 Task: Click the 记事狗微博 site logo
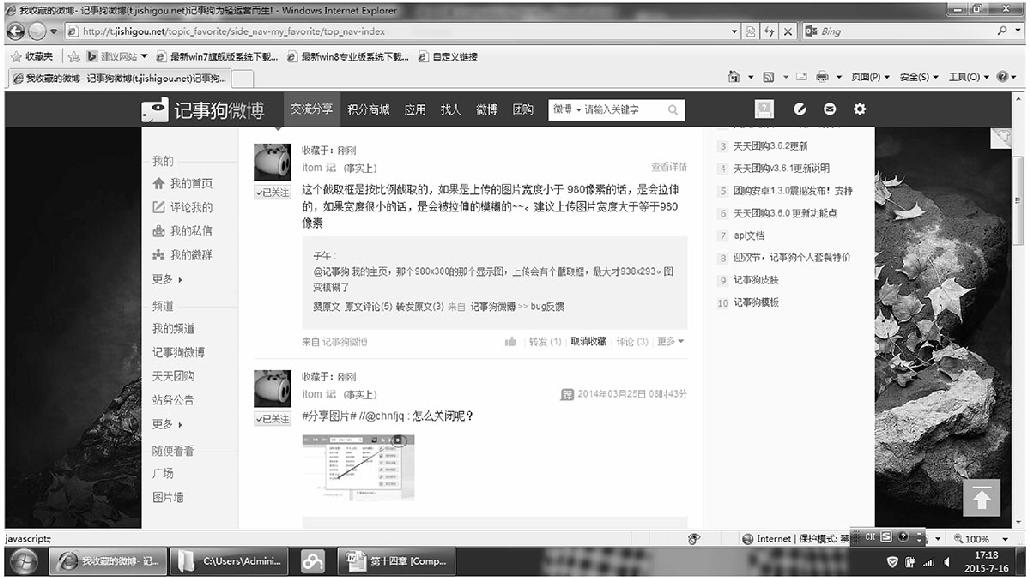[x=203, y=110]
